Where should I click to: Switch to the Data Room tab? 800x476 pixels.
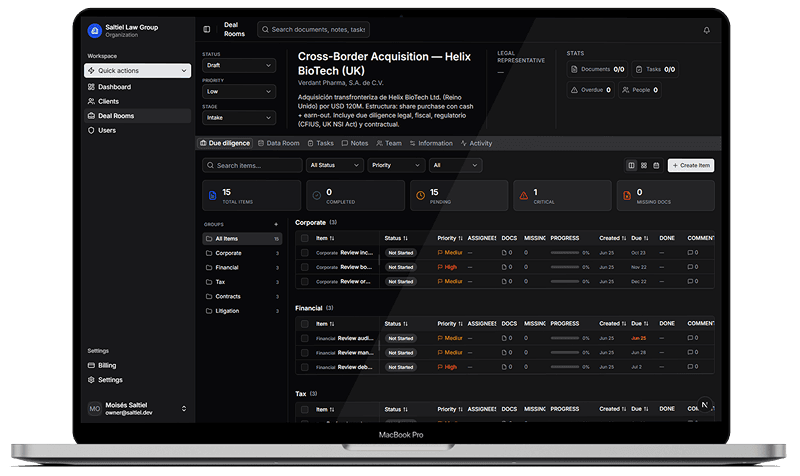point(279,143)
